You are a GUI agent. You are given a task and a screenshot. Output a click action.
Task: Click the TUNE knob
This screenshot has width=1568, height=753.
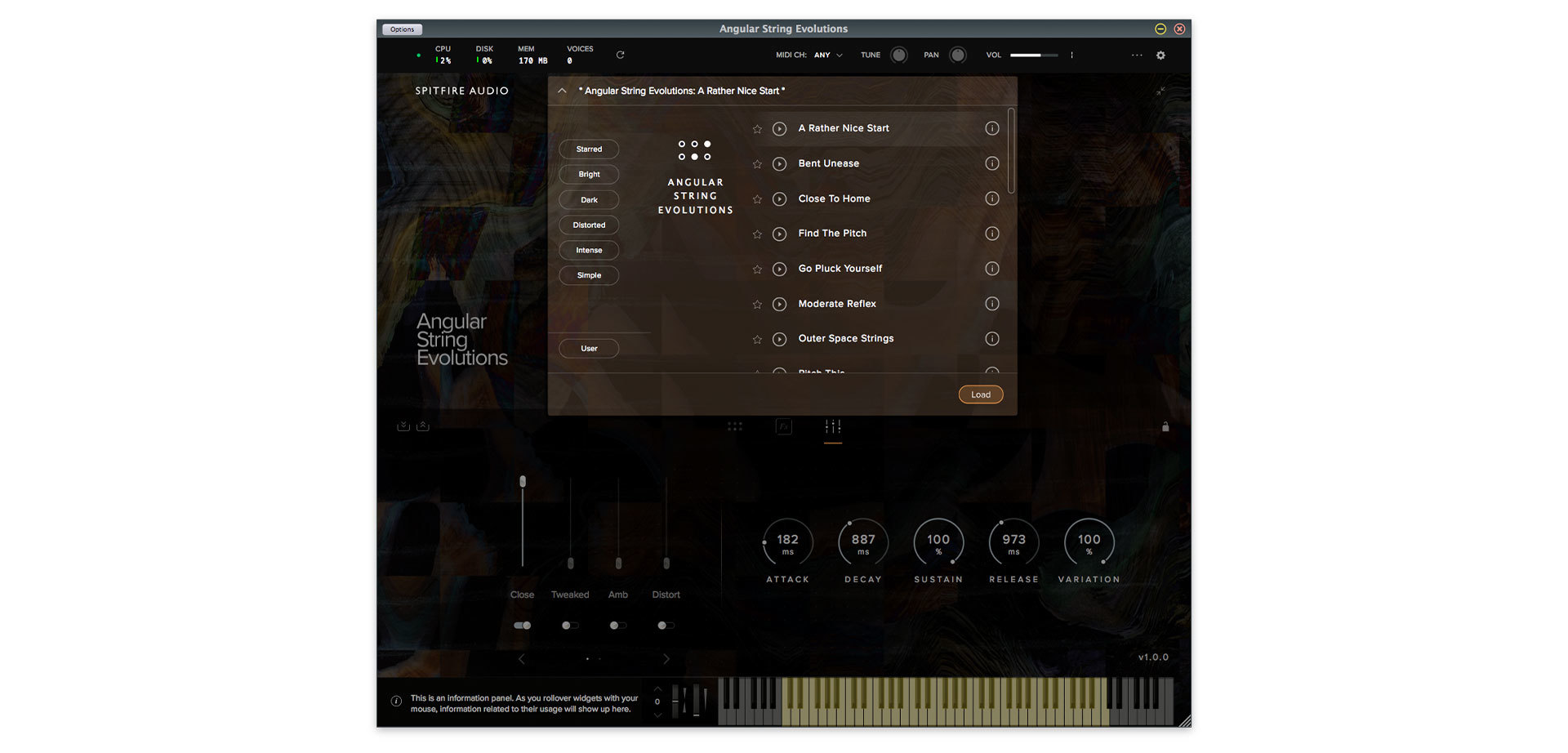click(x=899, y=56)
